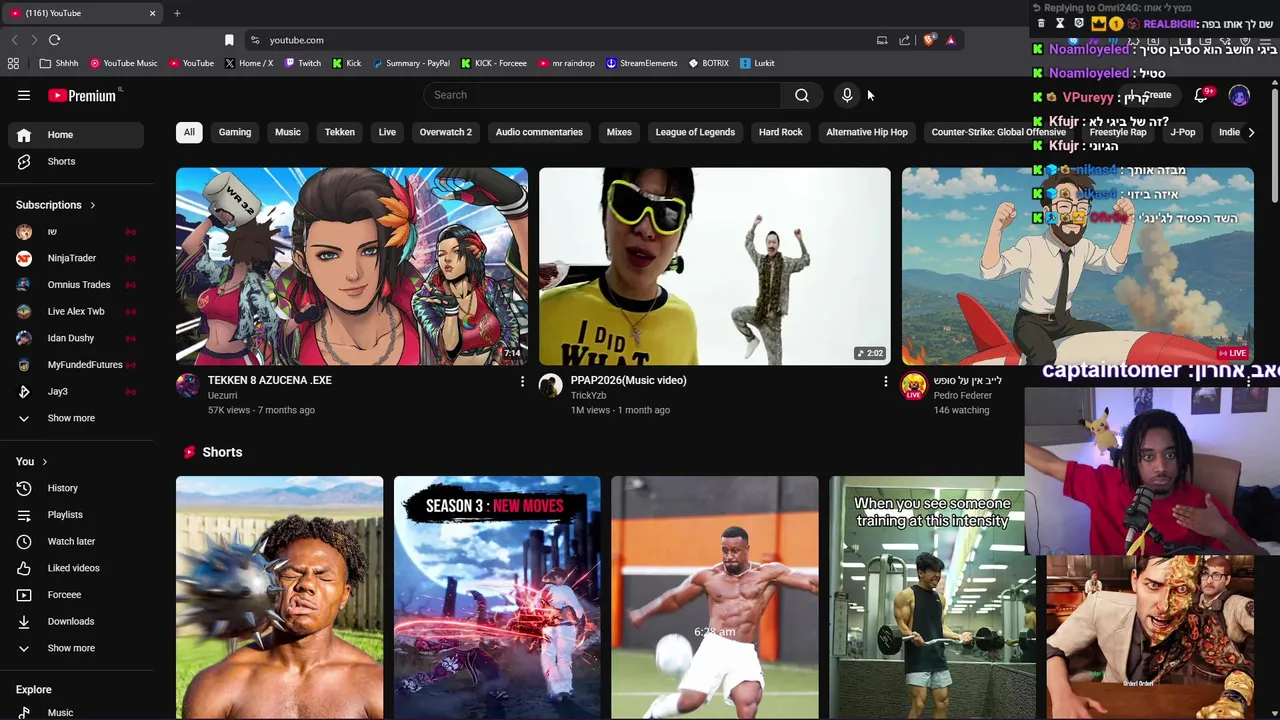Open a new browser tab
Image resolution: width=1280 pixels, height=720 pixels.
click(177, 13)
